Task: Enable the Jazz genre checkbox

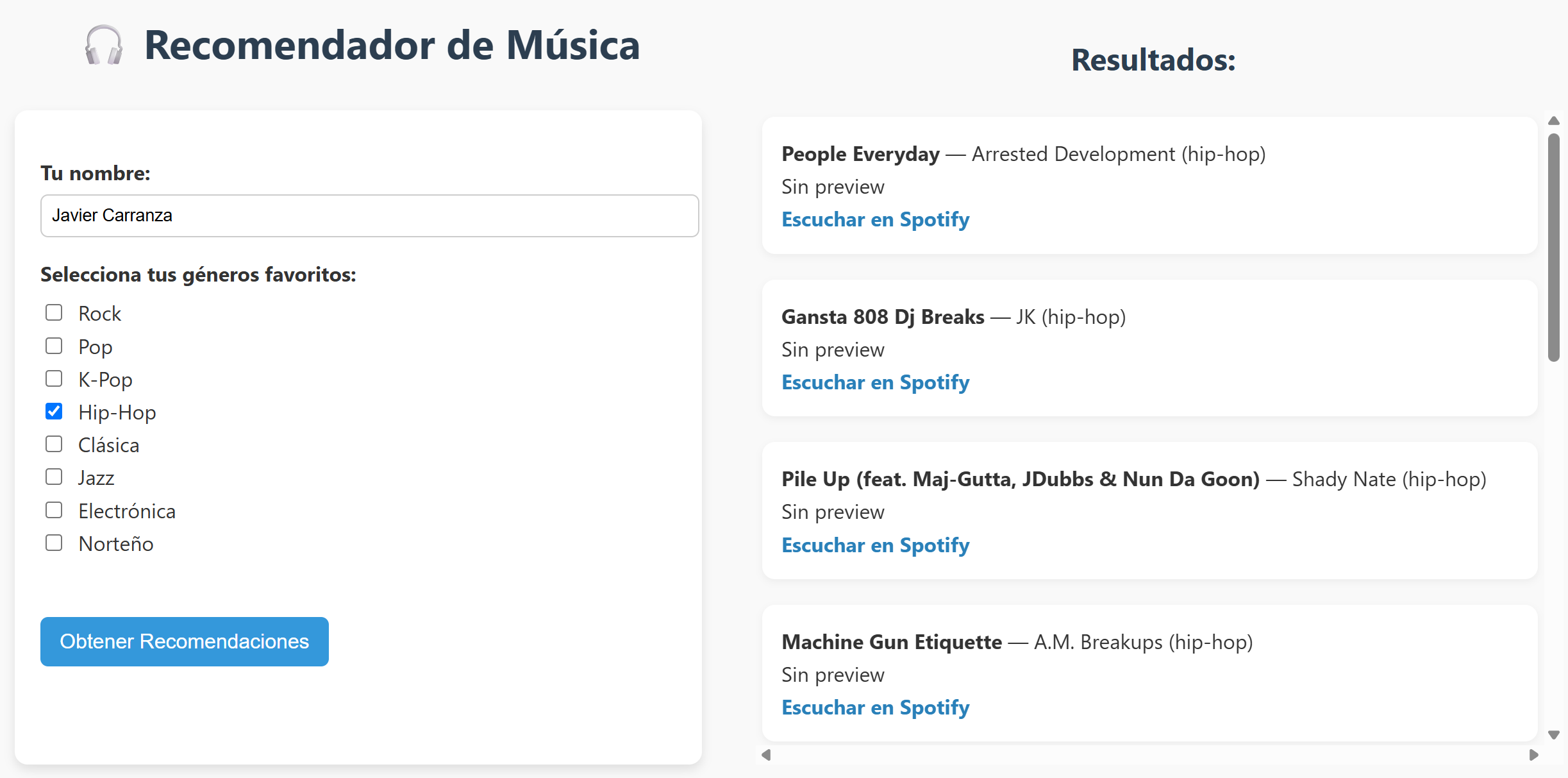Action: pos(54,477)
